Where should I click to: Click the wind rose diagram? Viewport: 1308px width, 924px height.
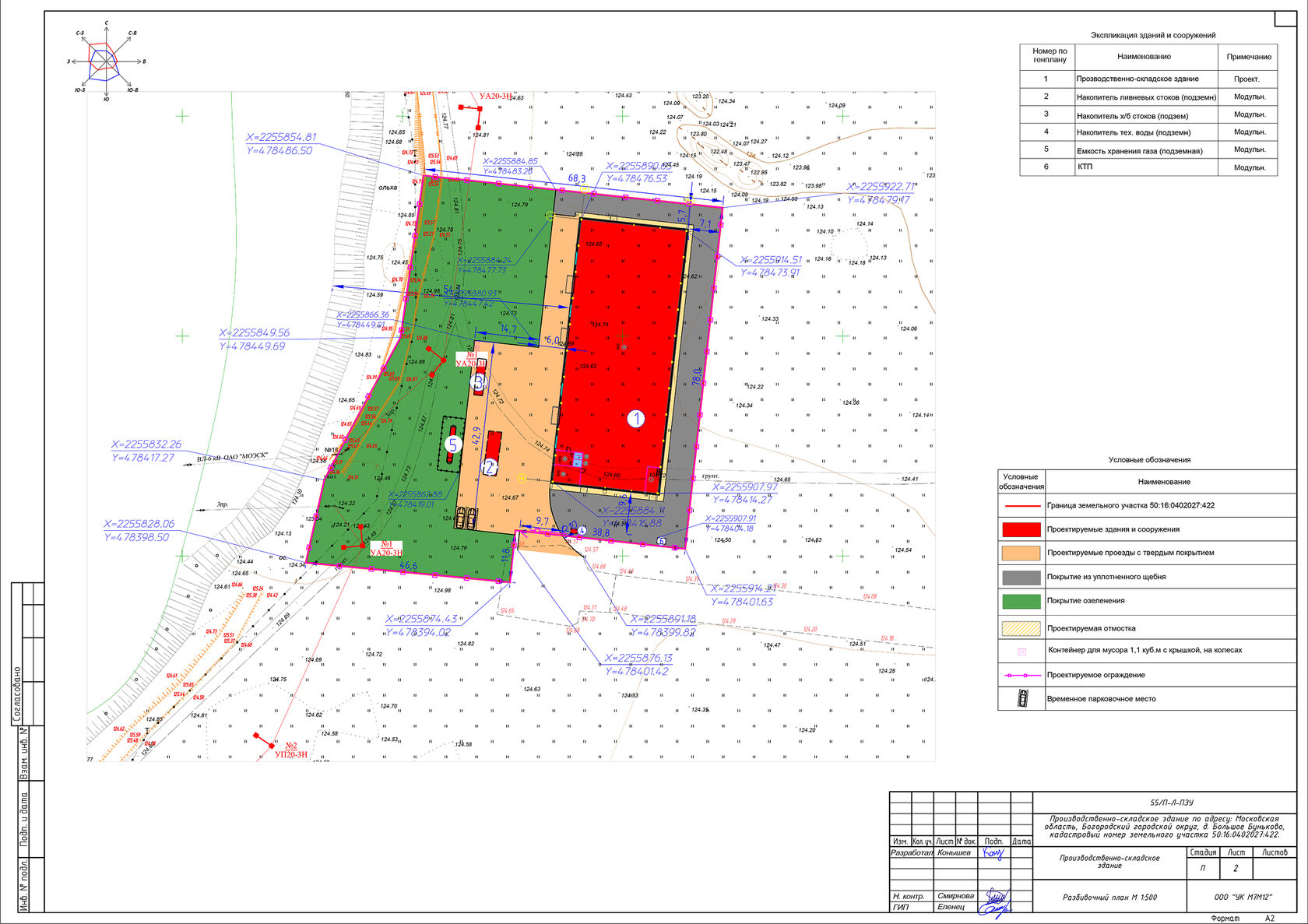point(106,61)
